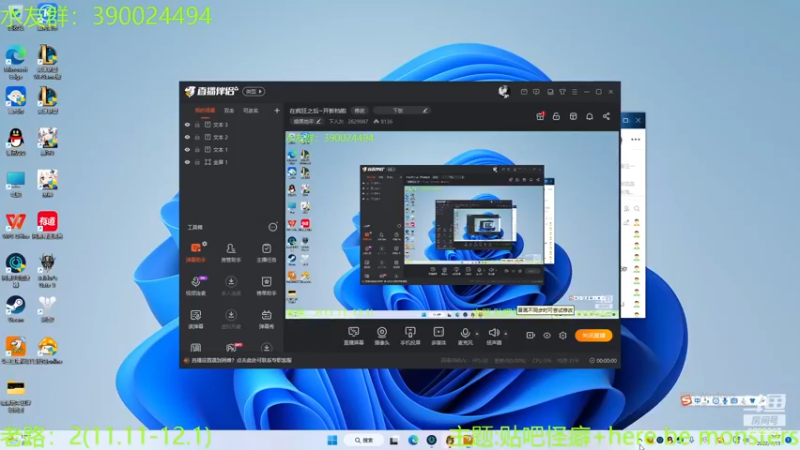Open the layout box icon beside the bell

tap(573, 116)
